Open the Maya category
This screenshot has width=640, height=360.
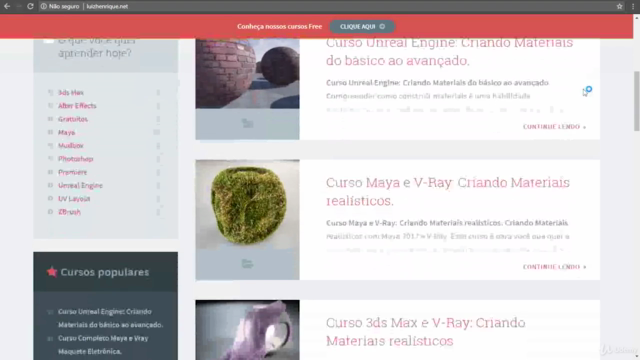pyautogui.click(x=67, y=132)
